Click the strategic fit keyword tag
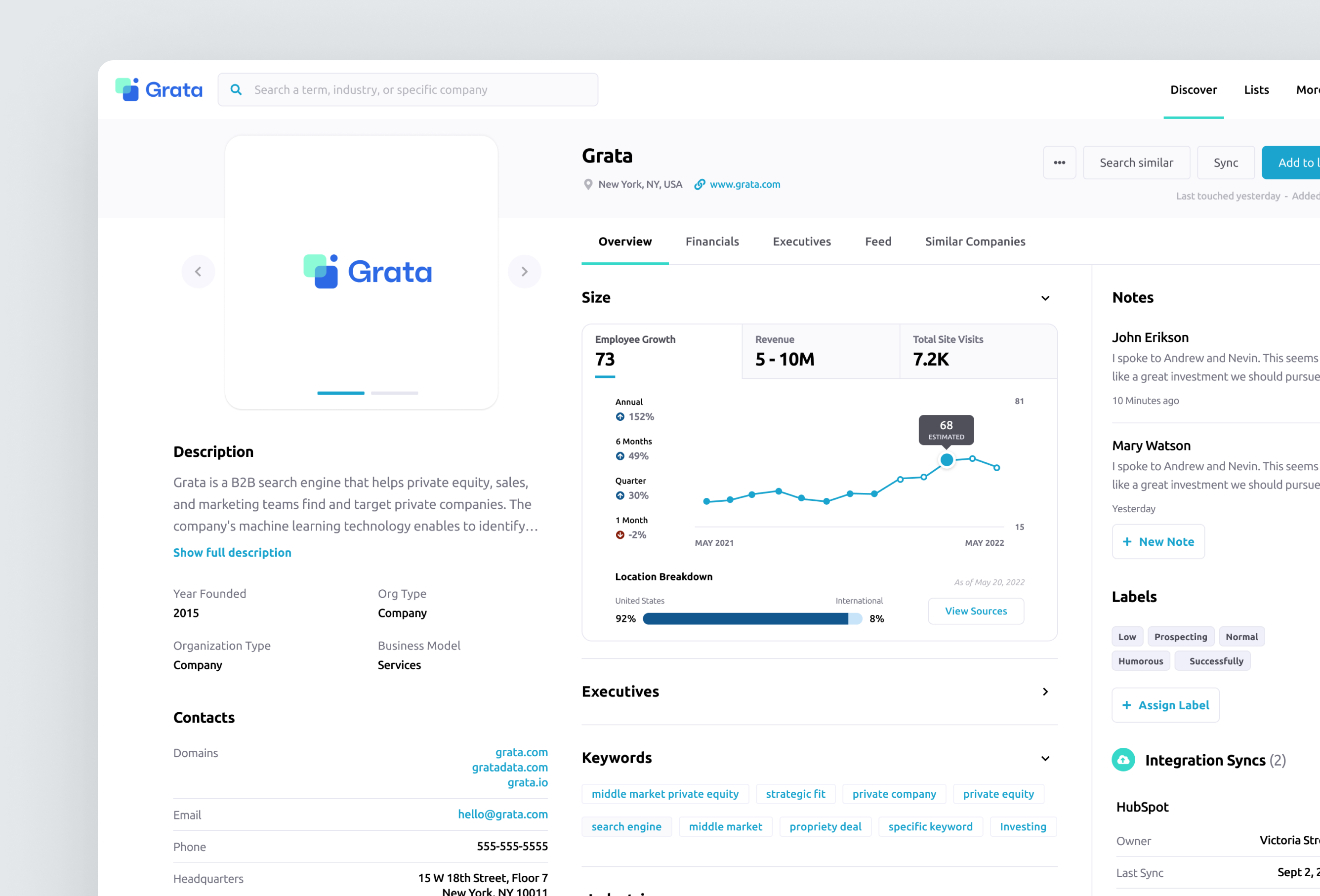 pyautogui.click(x=795, y=794)
